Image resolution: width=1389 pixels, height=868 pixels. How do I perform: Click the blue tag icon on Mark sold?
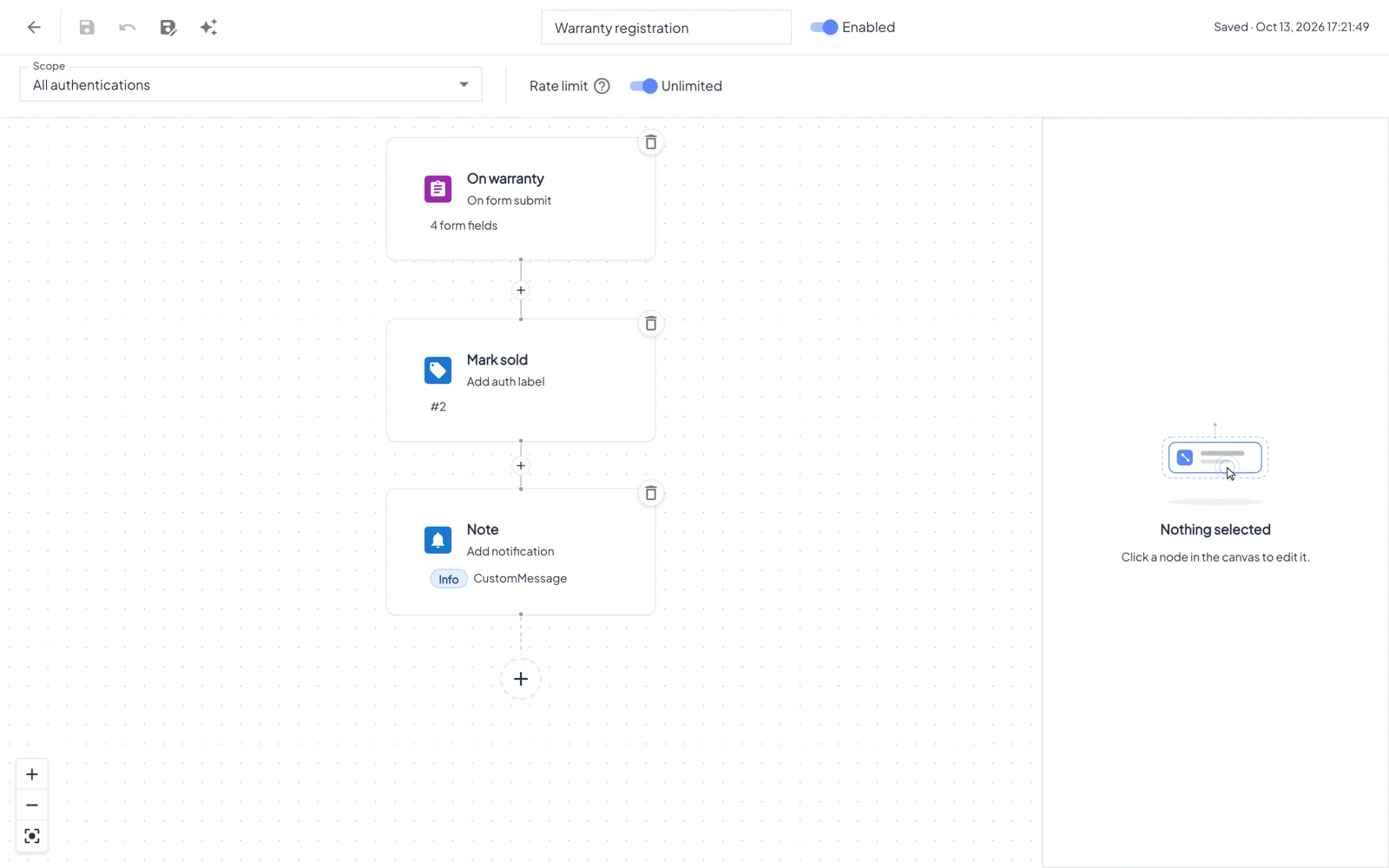(438, 370)
